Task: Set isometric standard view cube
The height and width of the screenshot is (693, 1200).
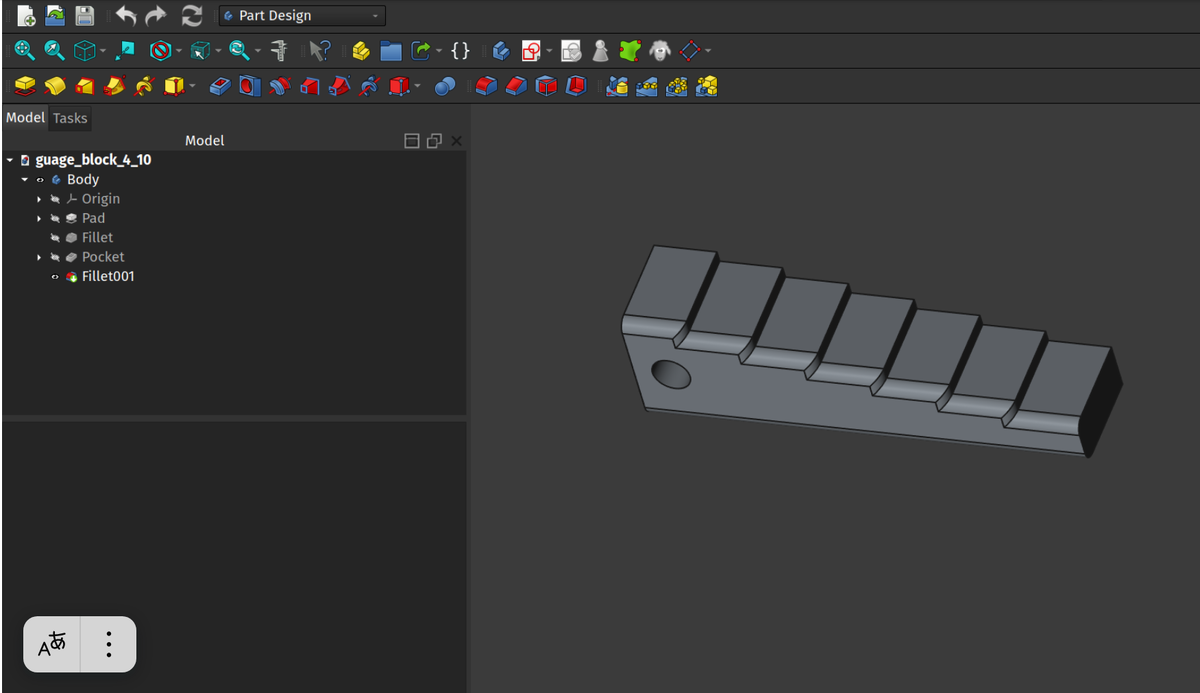Action: 85,50
